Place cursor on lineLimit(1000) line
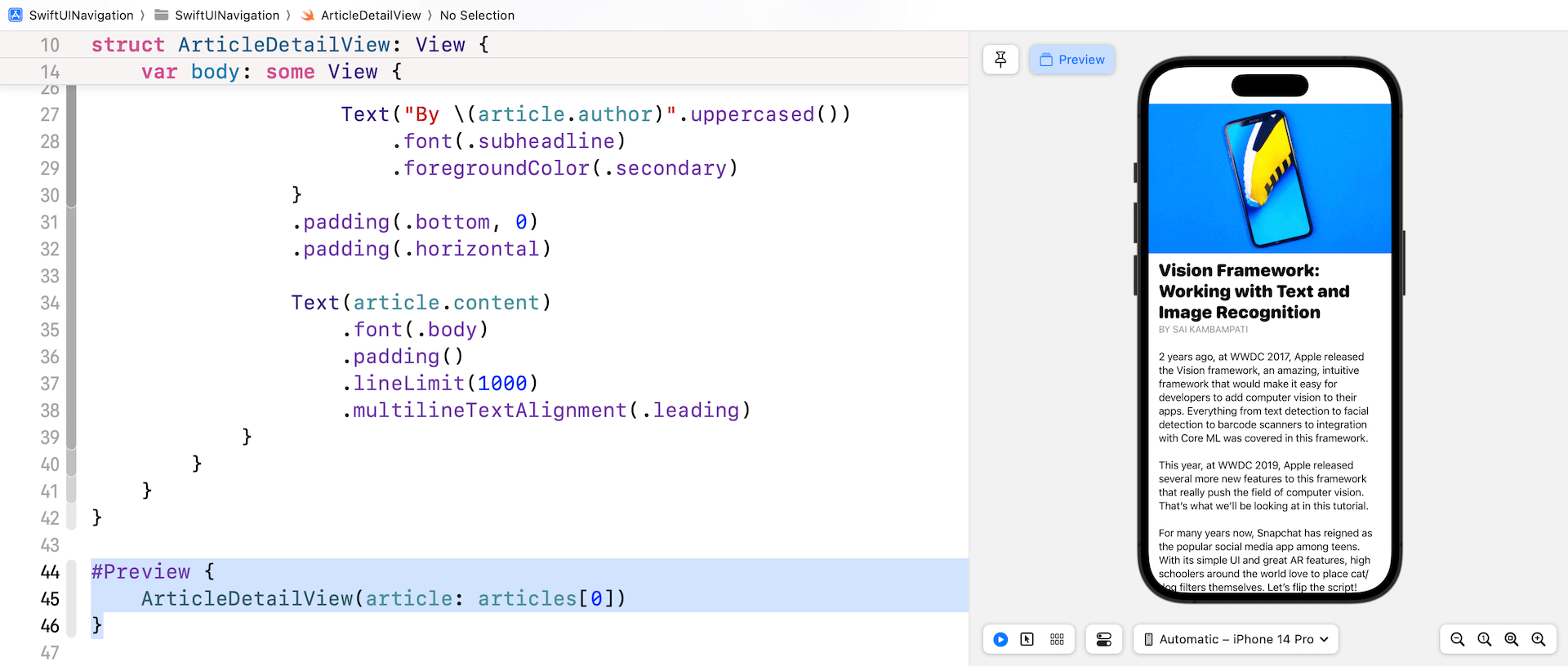1568x666 pixels. click(445, 384)
